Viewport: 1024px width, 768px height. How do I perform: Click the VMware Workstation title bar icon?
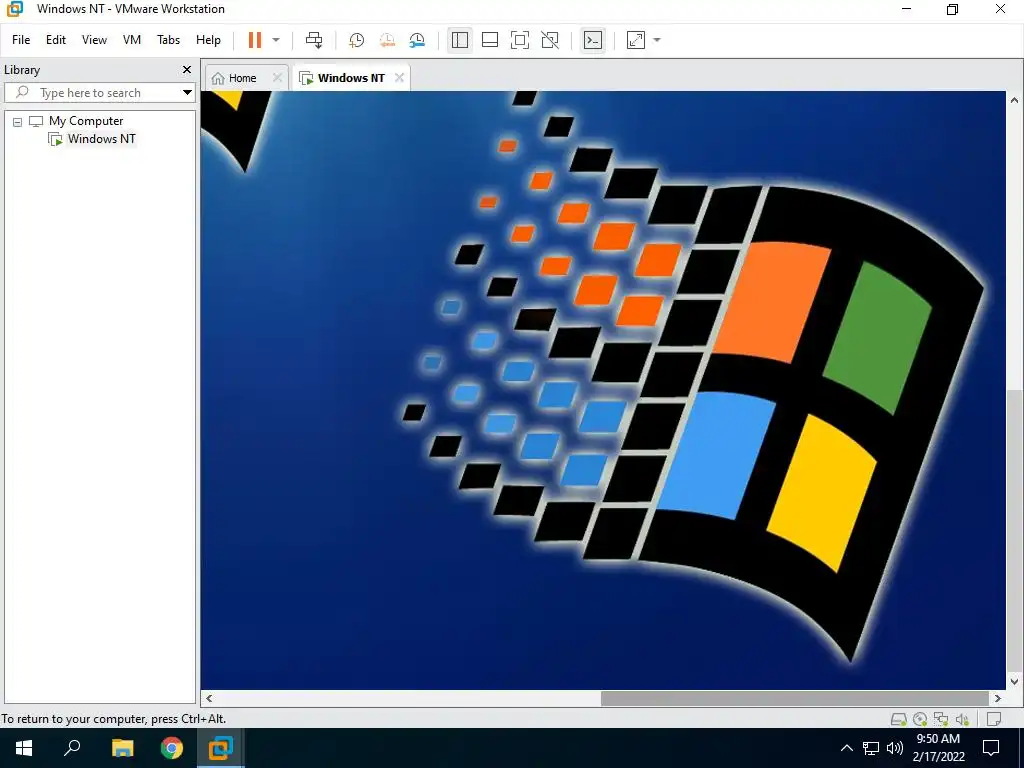coord(14,9)
